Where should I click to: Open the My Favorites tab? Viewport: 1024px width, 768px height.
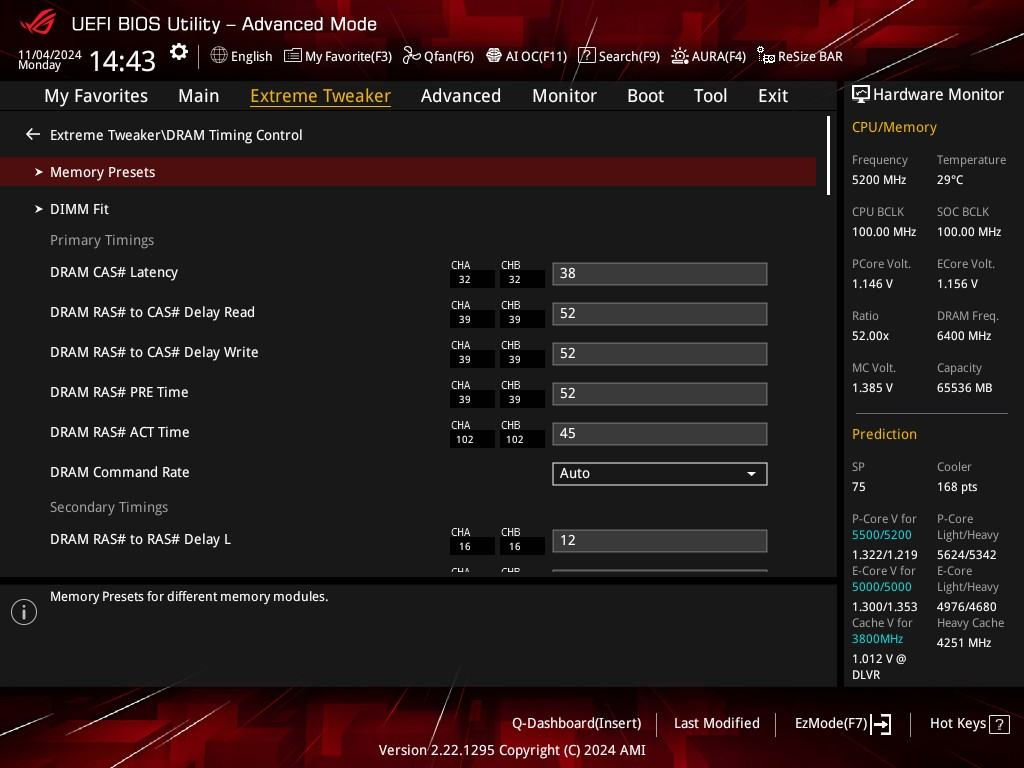tap(96, 95)
